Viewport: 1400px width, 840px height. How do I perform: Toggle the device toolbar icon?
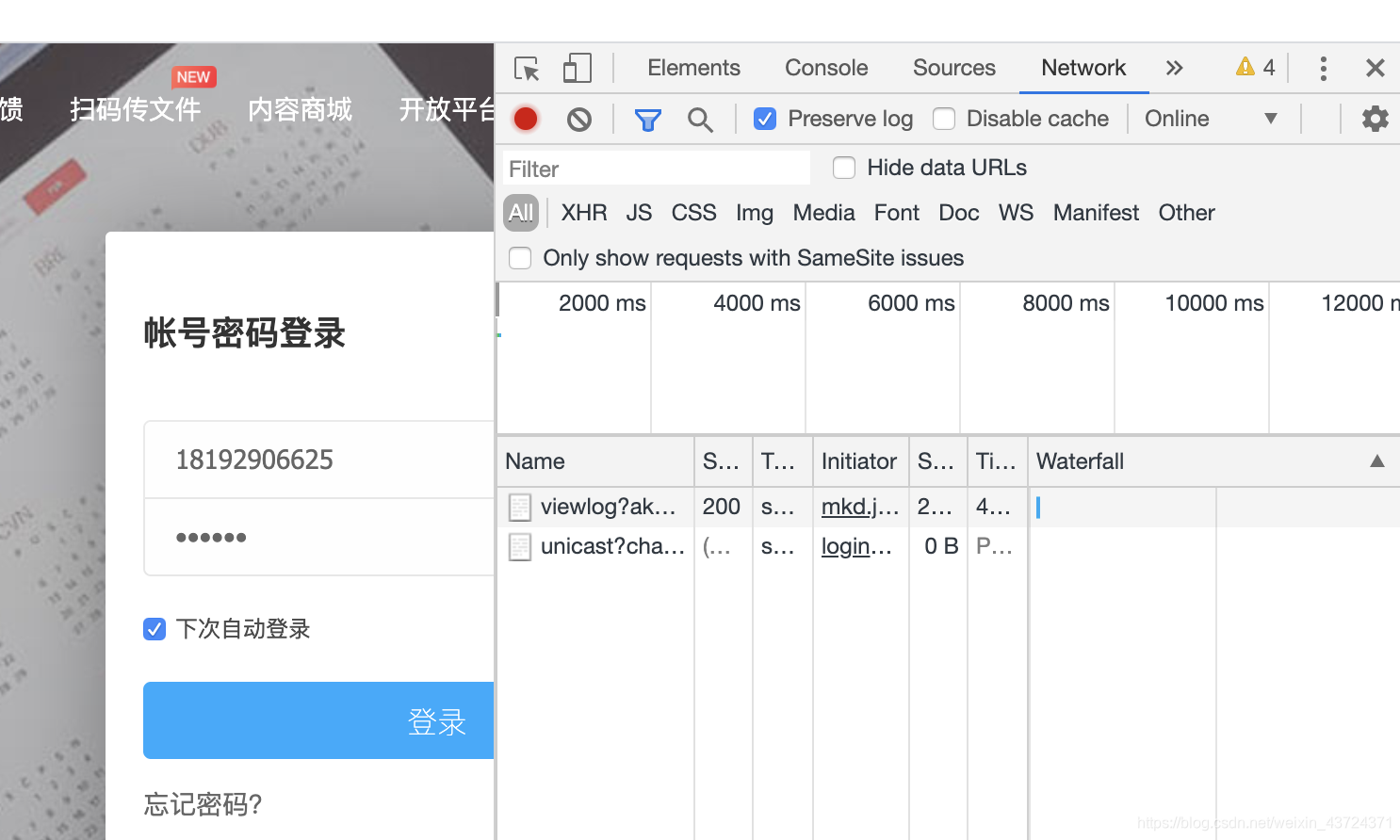577,68
